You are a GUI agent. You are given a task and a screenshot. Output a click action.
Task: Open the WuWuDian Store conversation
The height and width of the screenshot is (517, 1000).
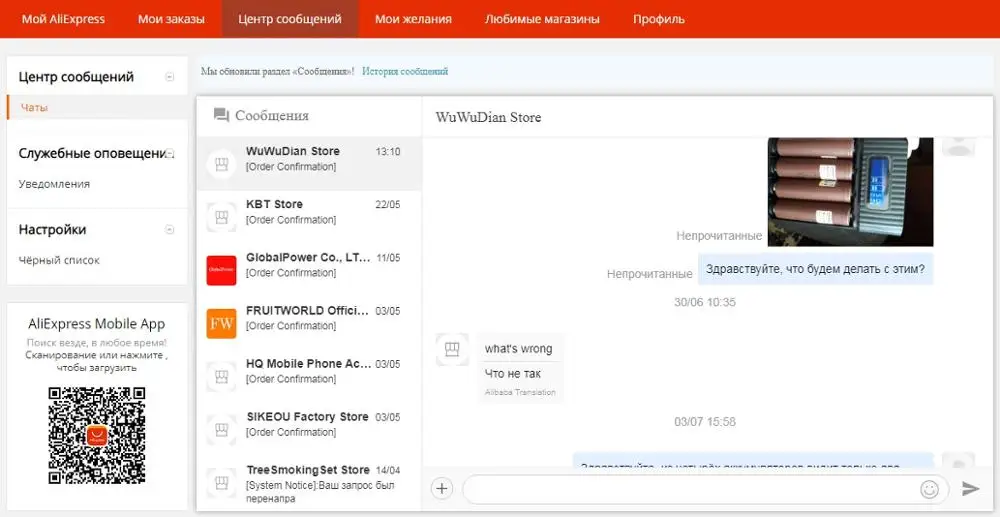pos(309,164)
